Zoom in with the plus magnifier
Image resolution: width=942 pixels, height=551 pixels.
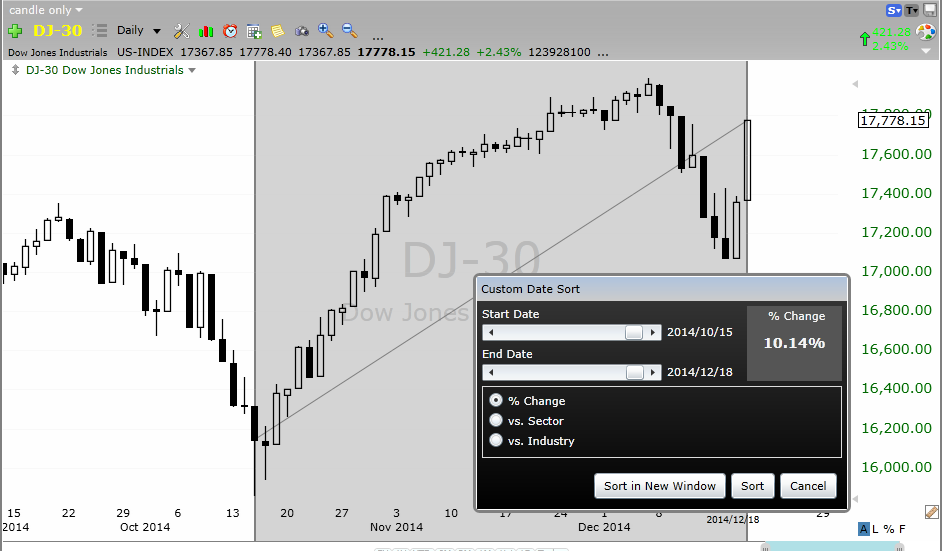click(x=326, y=31)
